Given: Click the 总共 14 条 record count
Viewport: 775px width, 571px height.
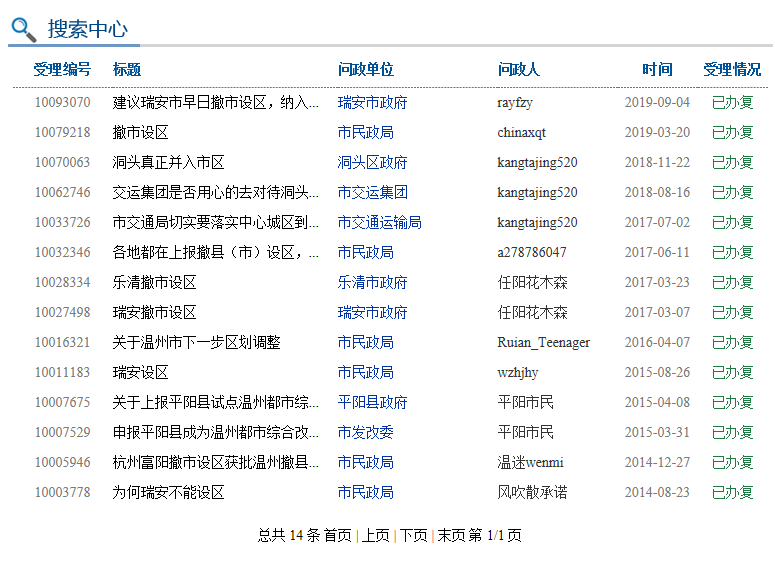Looking at the screenshot, I should (x=289, y=535).
